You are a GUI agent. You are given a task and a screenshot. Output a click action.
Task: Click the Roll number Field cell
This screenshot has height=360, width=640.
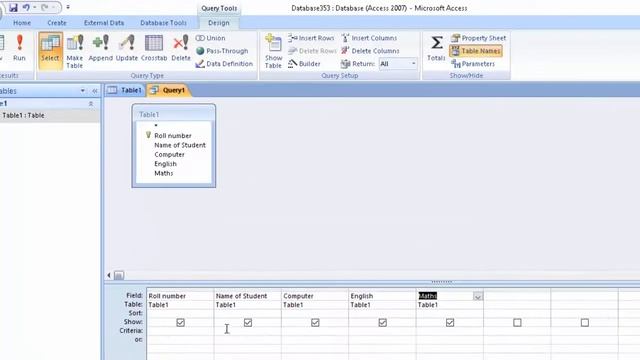(x=180, y=296)
